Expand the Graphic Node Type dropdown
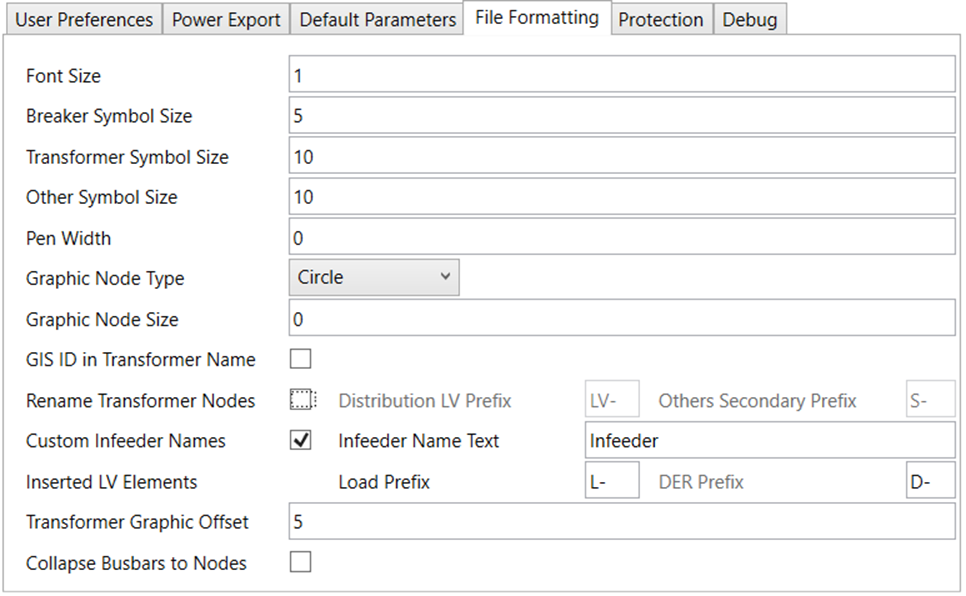 pos(374,278)
